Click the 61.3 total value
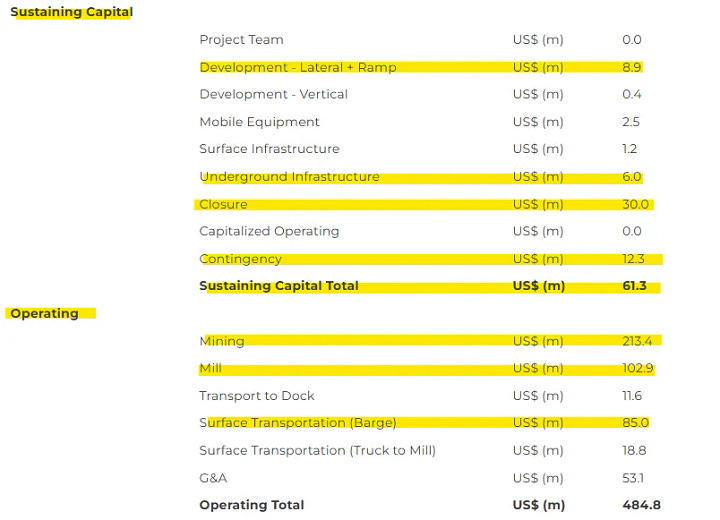 tap(635, 286)
